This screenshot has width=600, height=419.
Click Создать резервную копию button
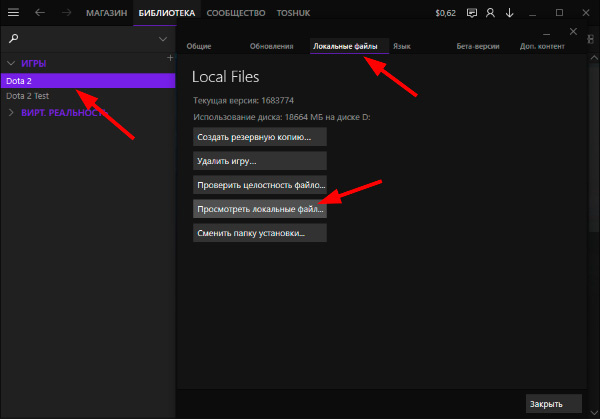pyautogui.click(x=260, y=137)
